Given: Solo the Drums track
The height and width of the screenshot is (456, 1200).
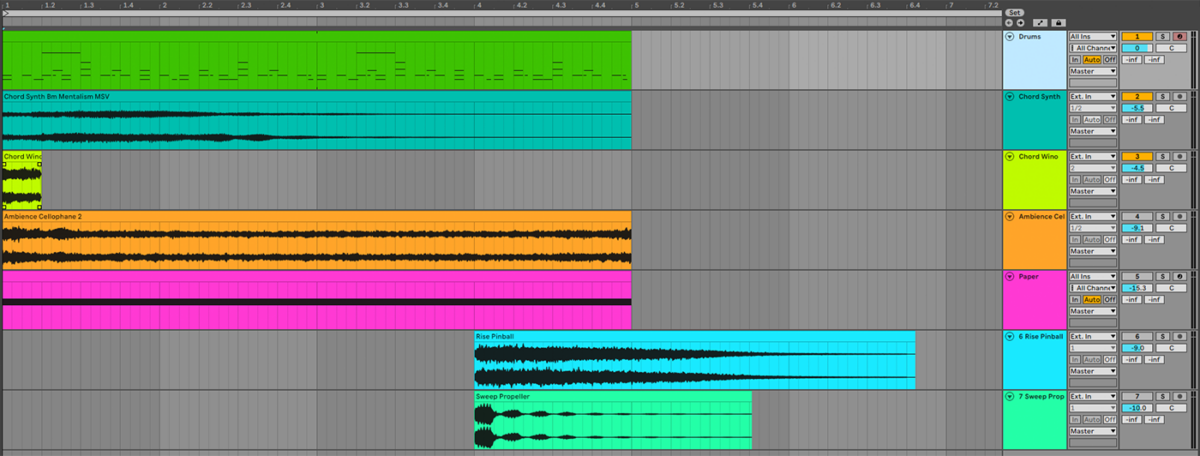Looking at the screenshot, I should click(x=1162, y=36).
